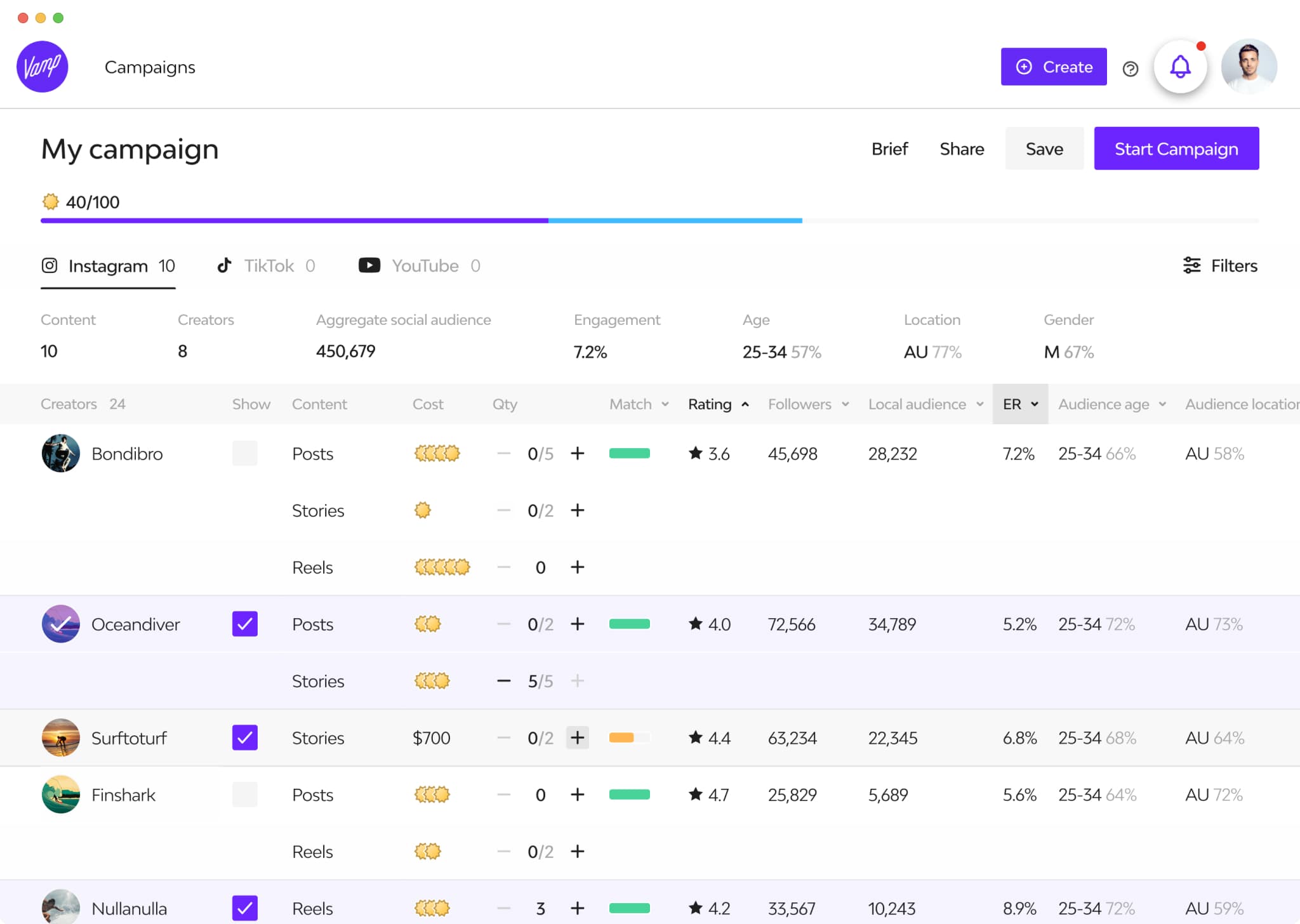
Task: Add a Surftoturf Stories with plus
Action: 577,737
